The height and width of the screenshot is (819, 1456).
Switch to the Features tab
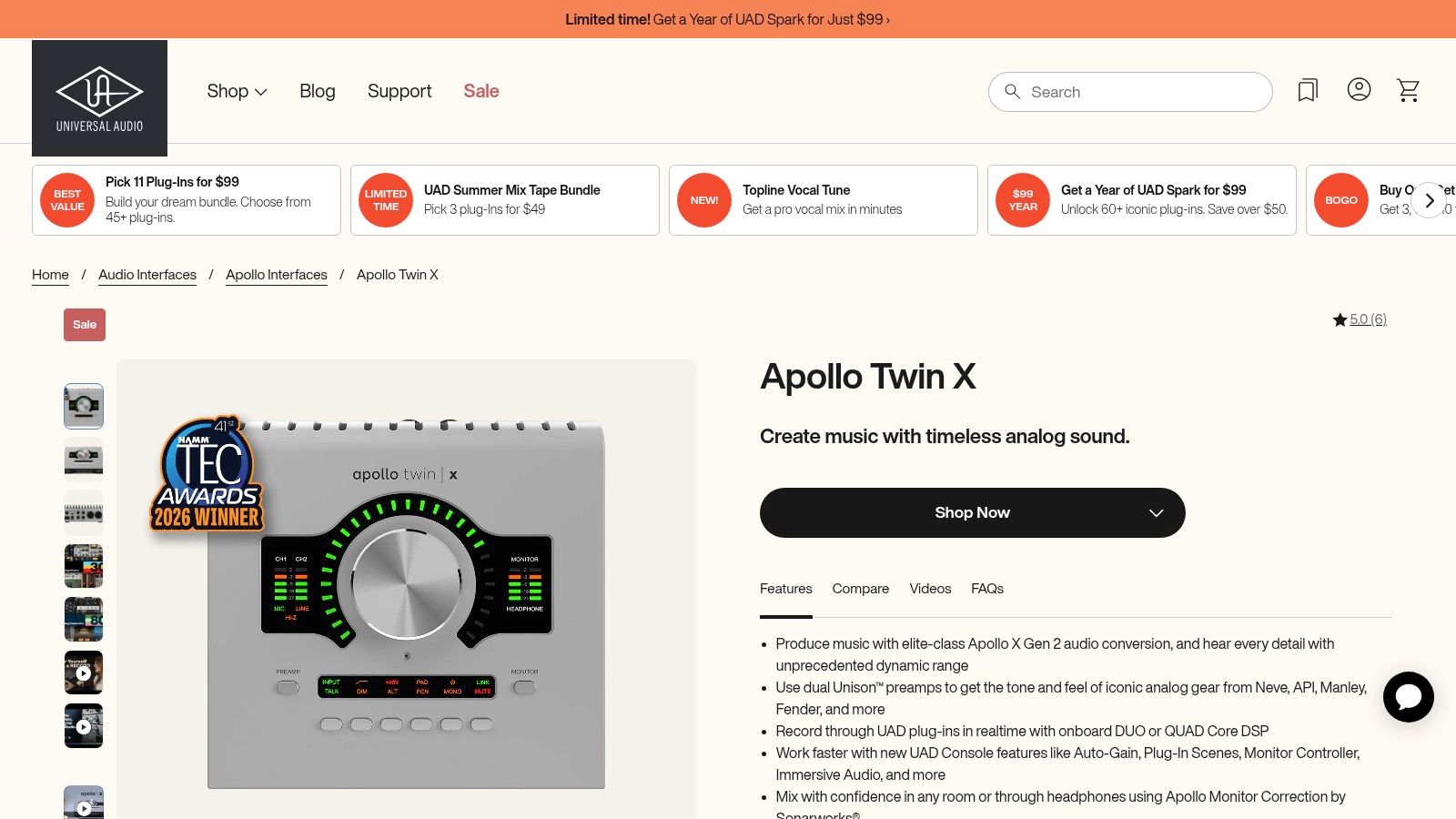tap(786, 589)
